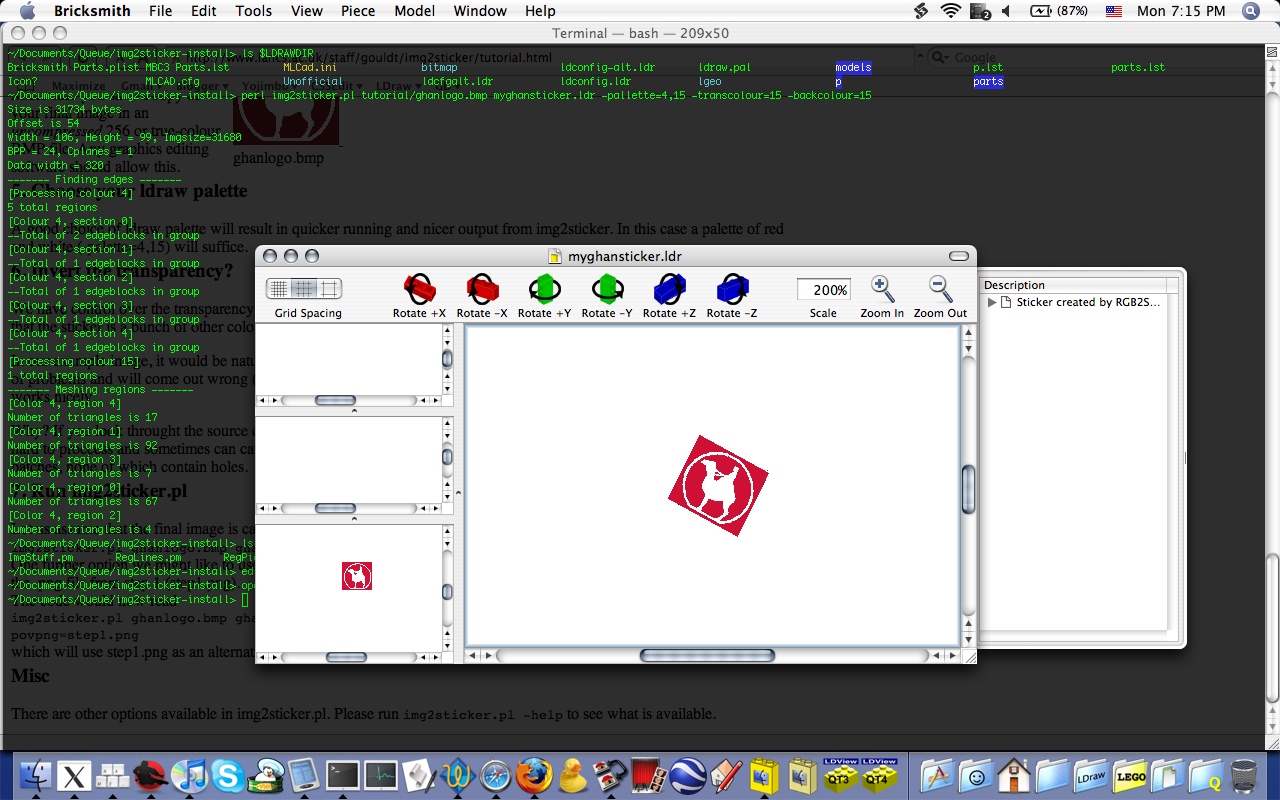The image size is (1280, 800).
Task: Click the Scale percentage field
Action: 823,289
